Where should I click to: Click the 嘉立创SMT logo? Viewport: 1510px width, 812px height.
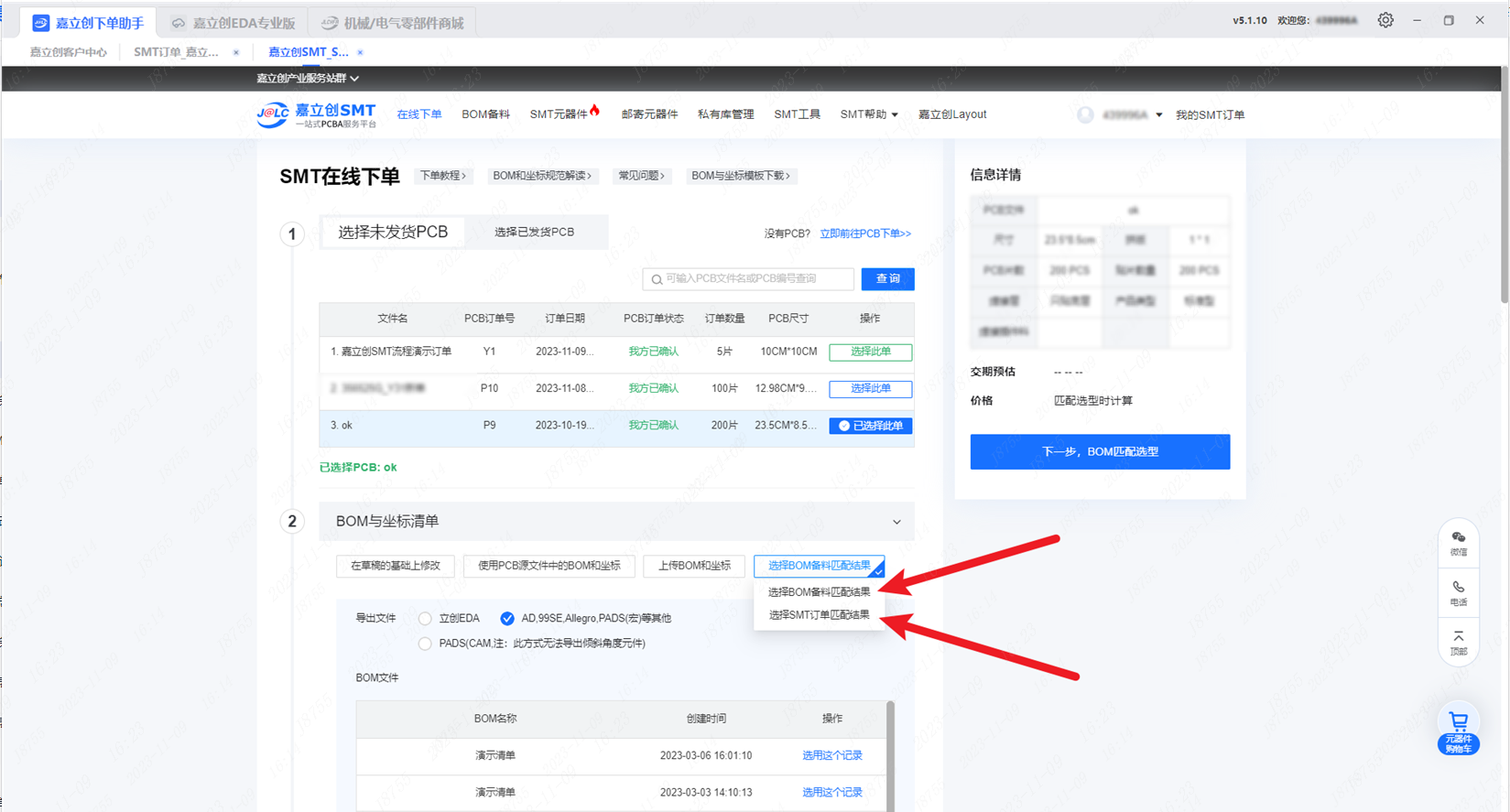317,114
